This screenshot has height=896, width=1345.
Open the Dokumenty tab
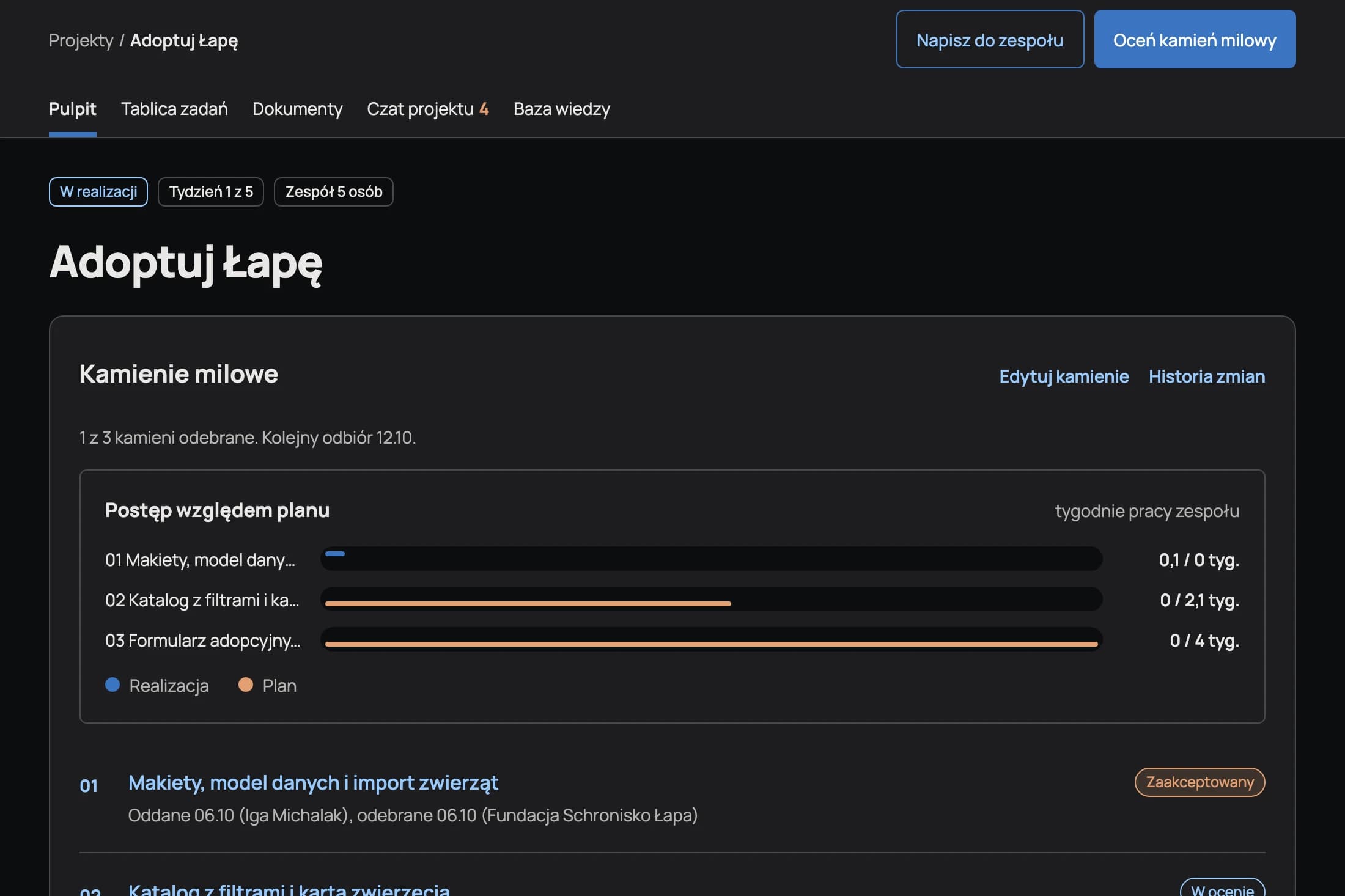(297, 109)
